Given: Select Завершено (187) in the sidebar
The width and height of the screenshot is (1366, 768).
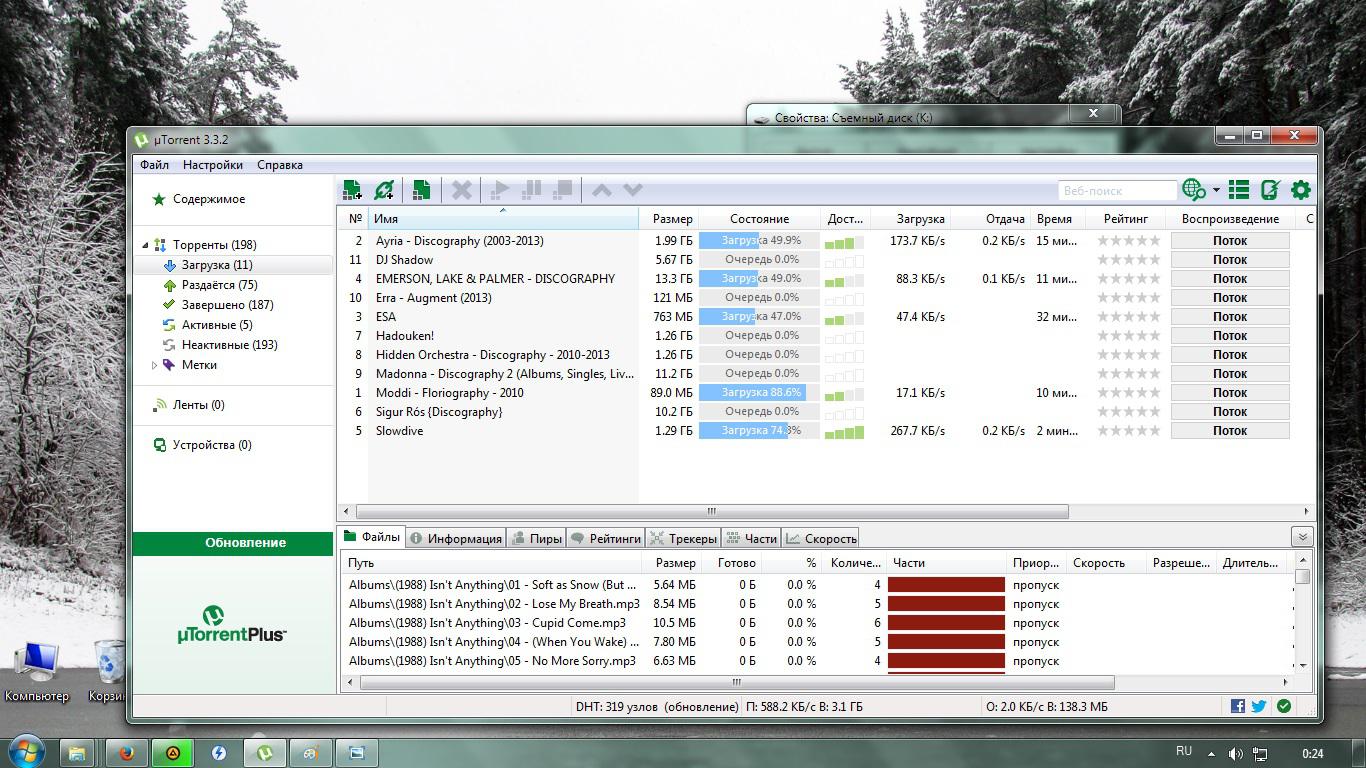Looking at the screenshot, I should click(227, 305).
